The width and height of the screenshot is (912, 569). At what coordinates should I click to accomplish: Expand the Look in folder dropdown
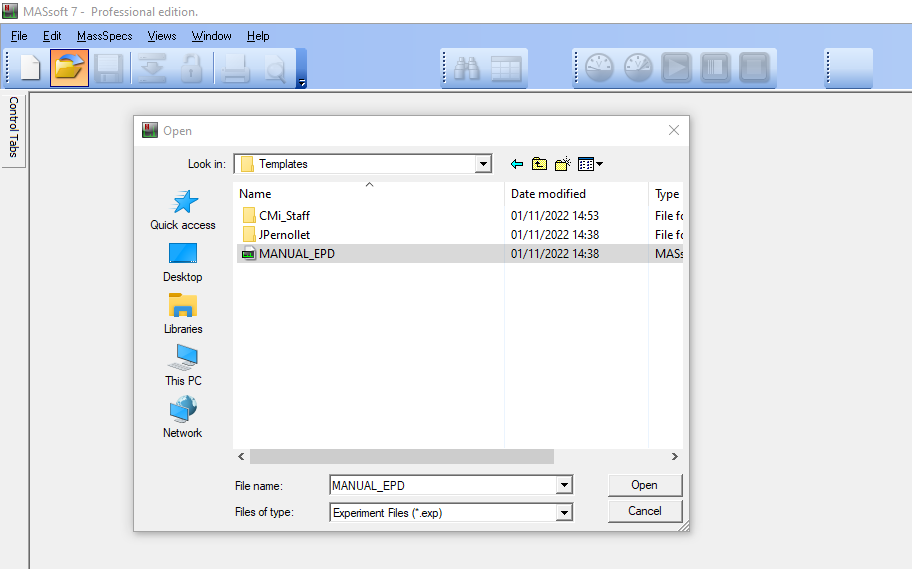(484, 164)
